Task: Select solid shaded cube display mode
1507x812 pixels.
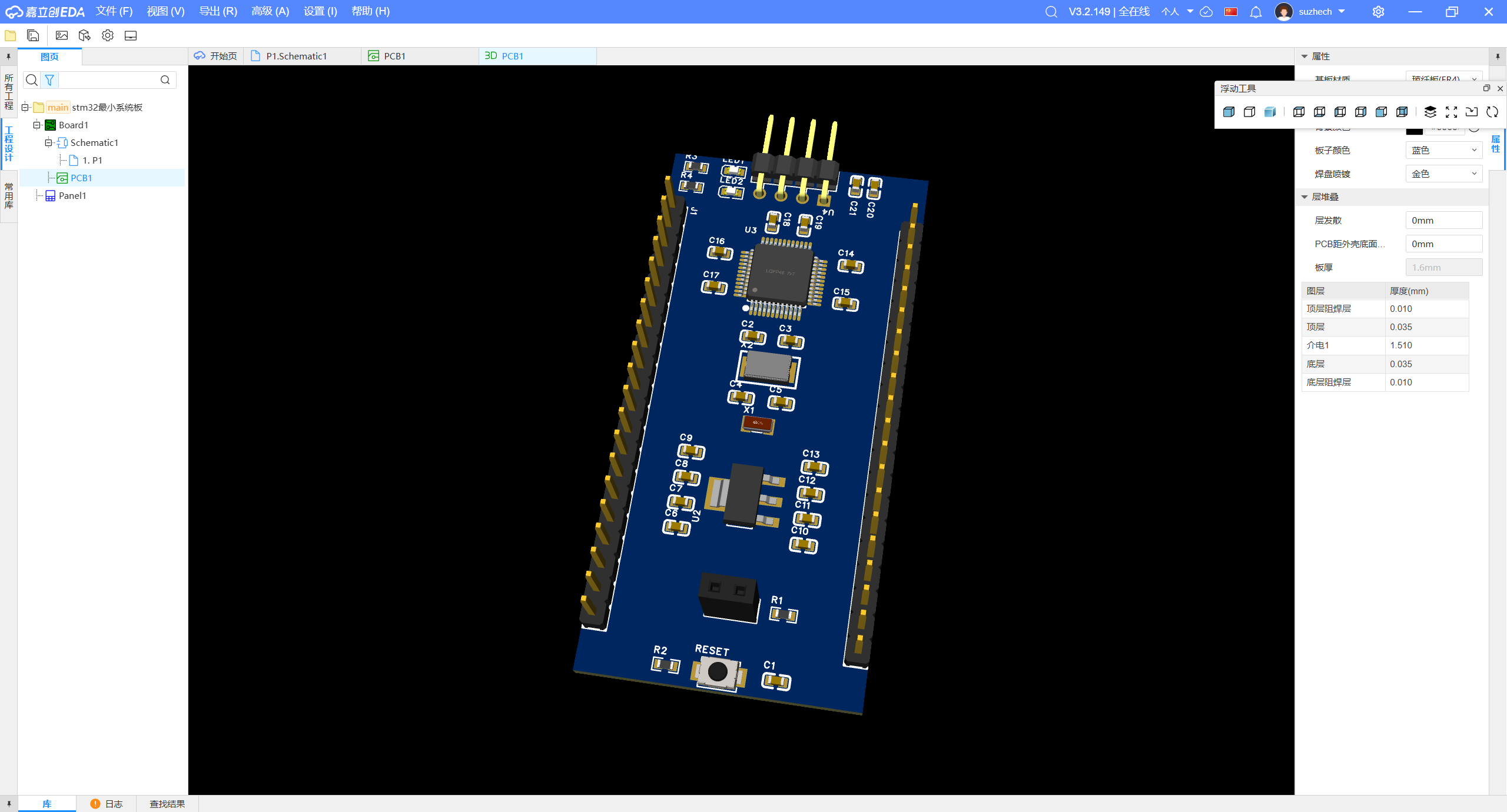Action: pos(1229,112)
